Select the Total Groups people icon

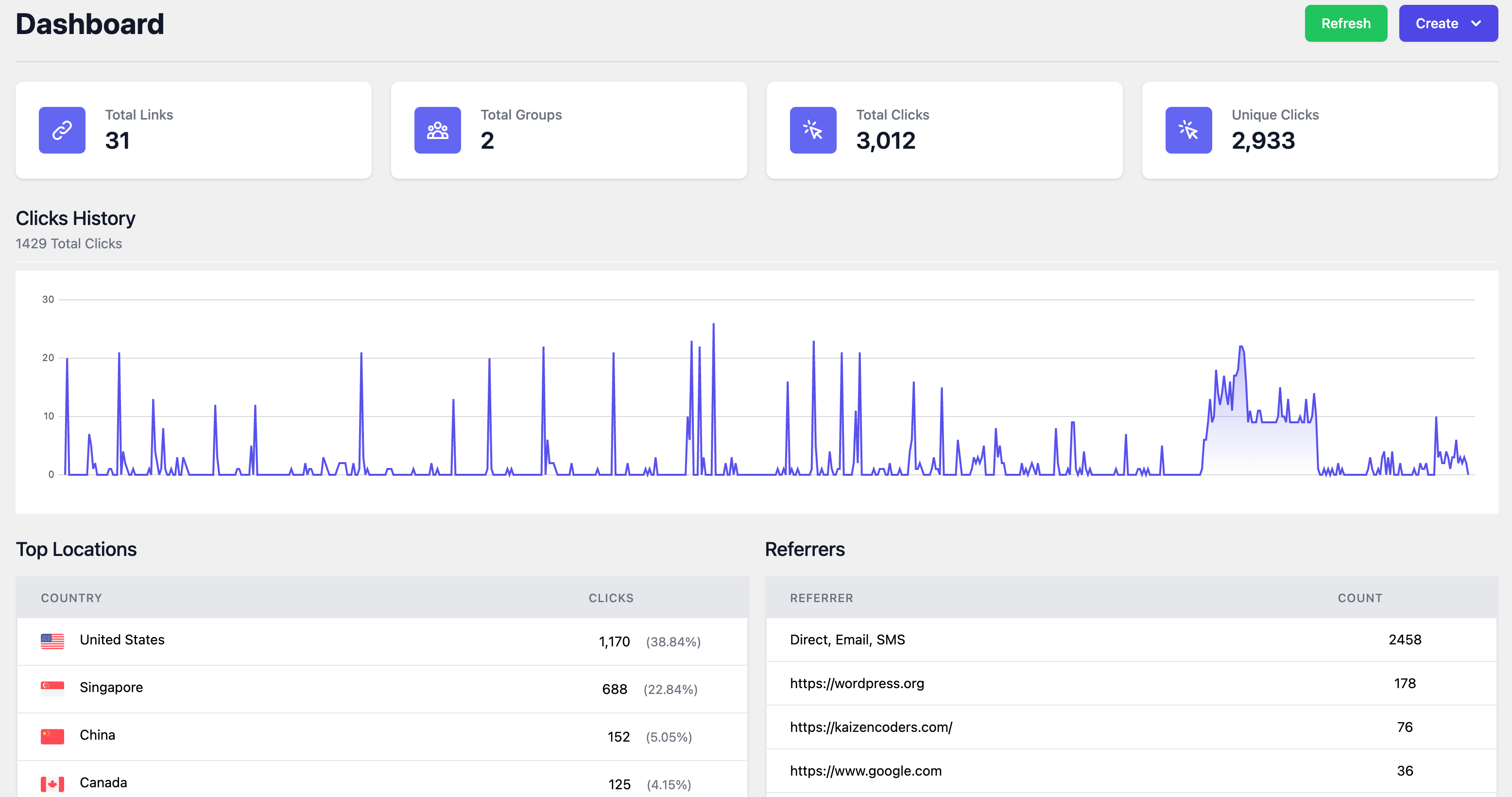437,130
